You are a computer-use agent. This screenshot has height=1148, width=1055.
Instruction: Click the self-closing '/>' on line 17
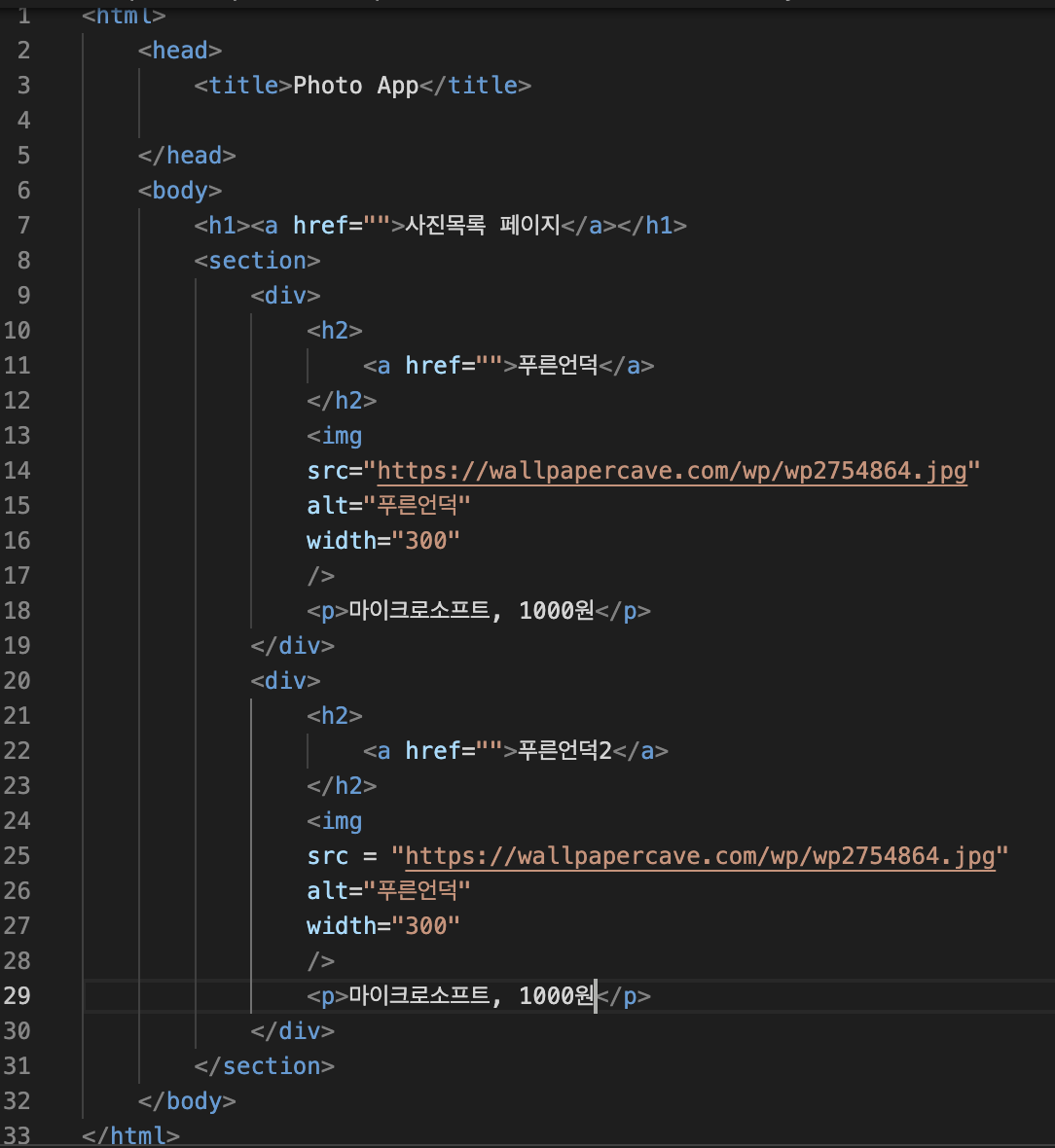tap(321, 576)
